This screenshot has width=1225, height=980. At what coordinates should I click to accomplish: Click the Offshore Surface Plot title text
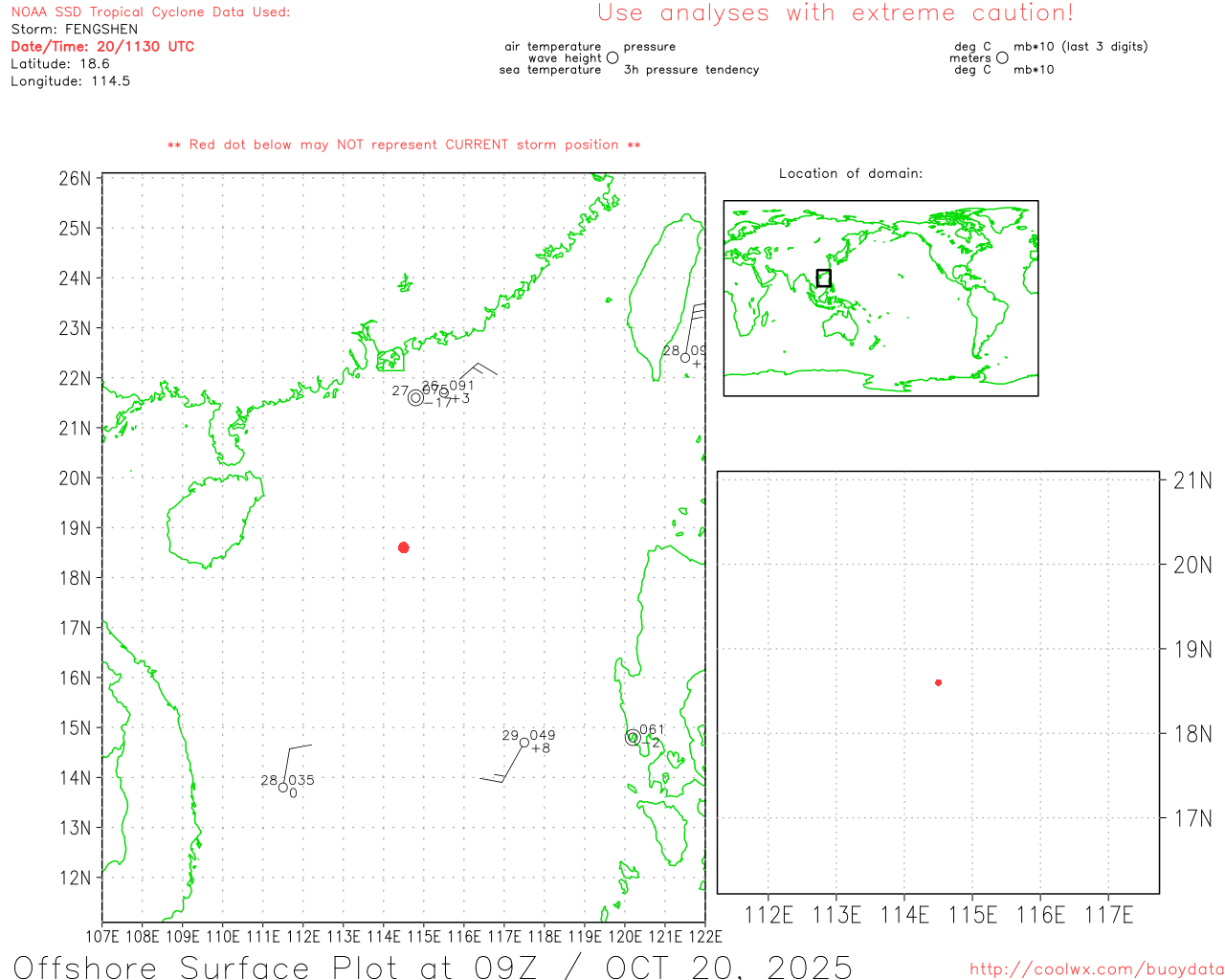point(433,967)
